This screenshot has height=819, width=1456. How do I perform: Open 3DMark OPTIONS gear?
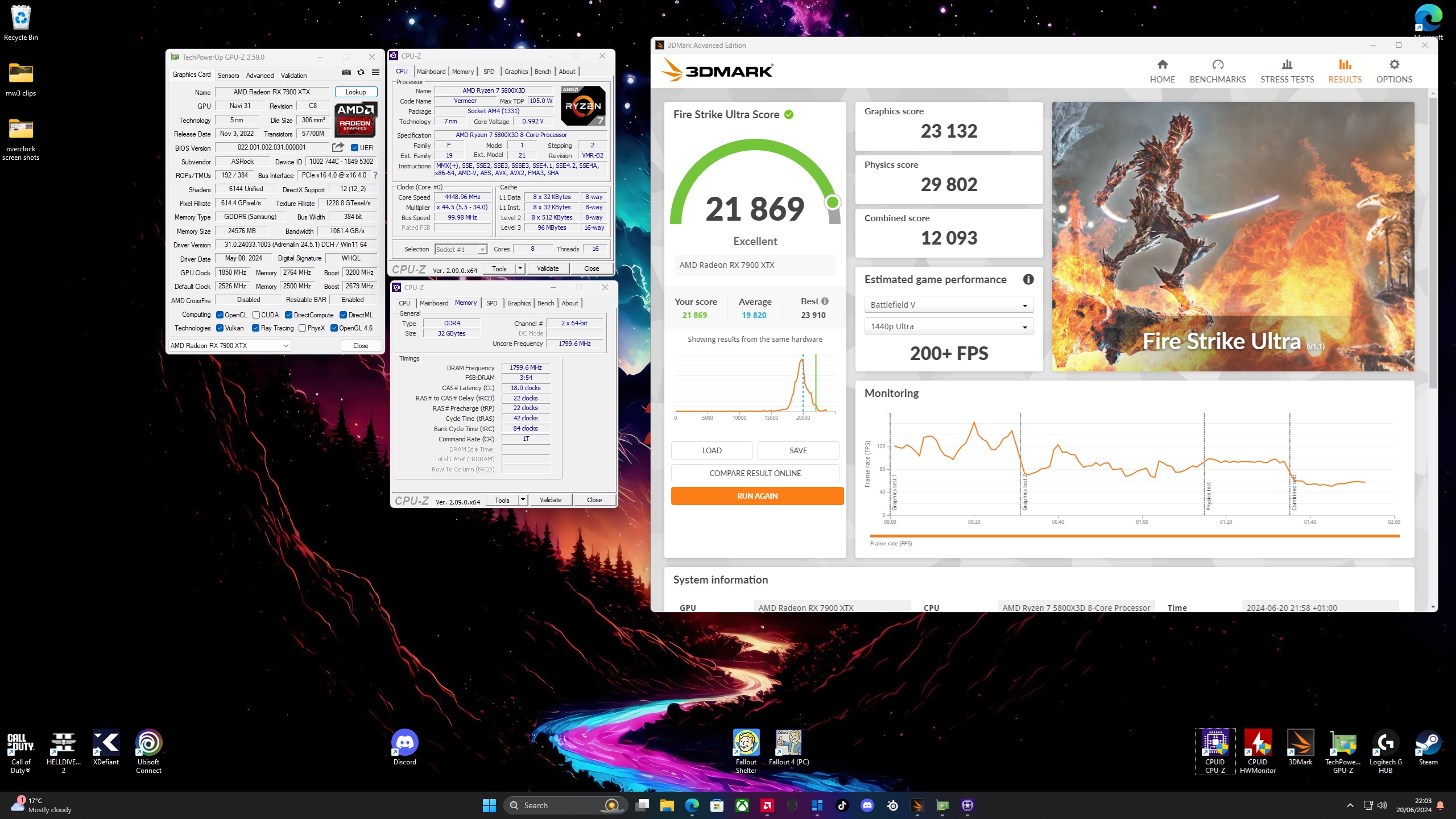1394,71
